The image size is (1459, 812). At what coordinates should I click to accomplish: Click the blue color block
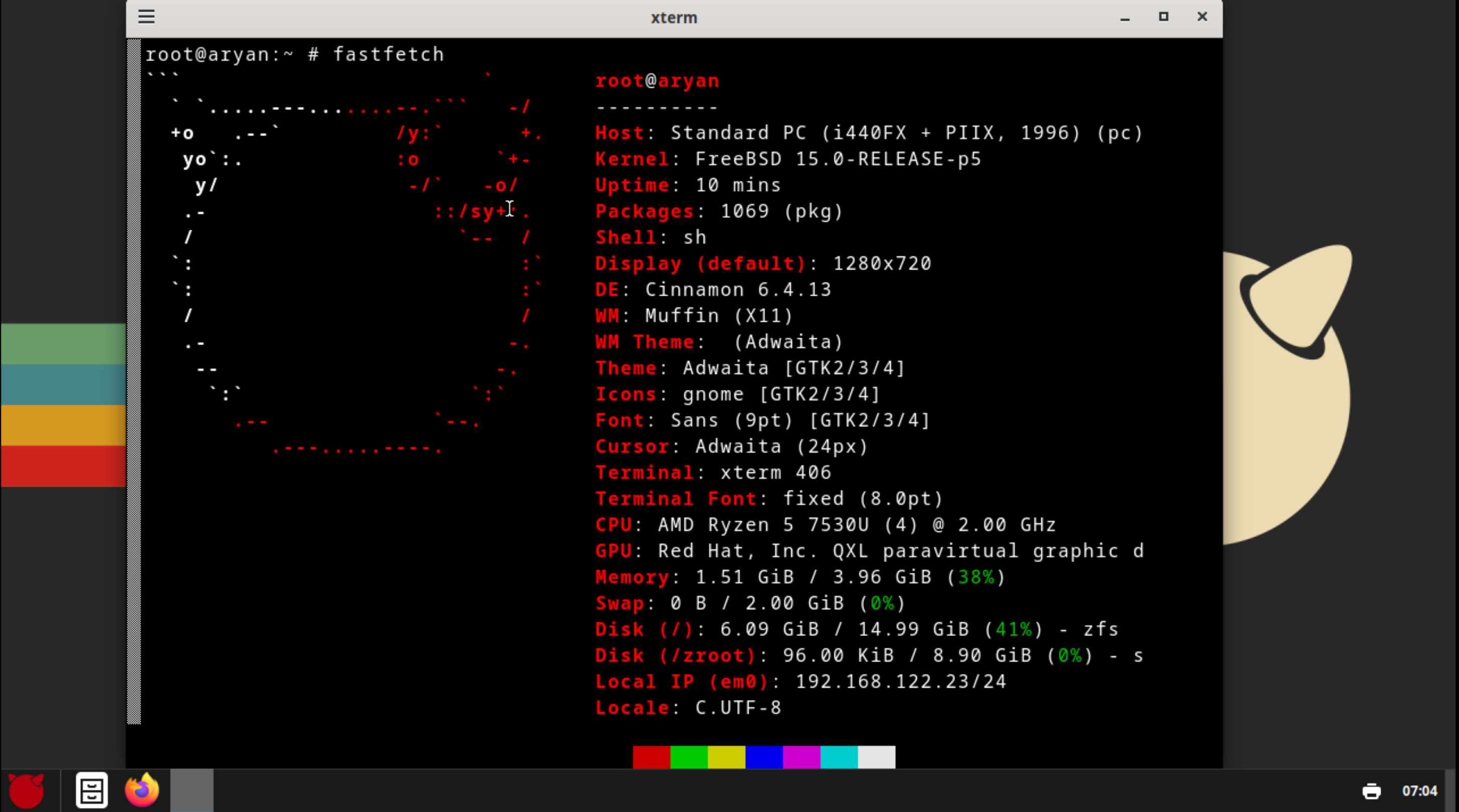tap(764, 756)
